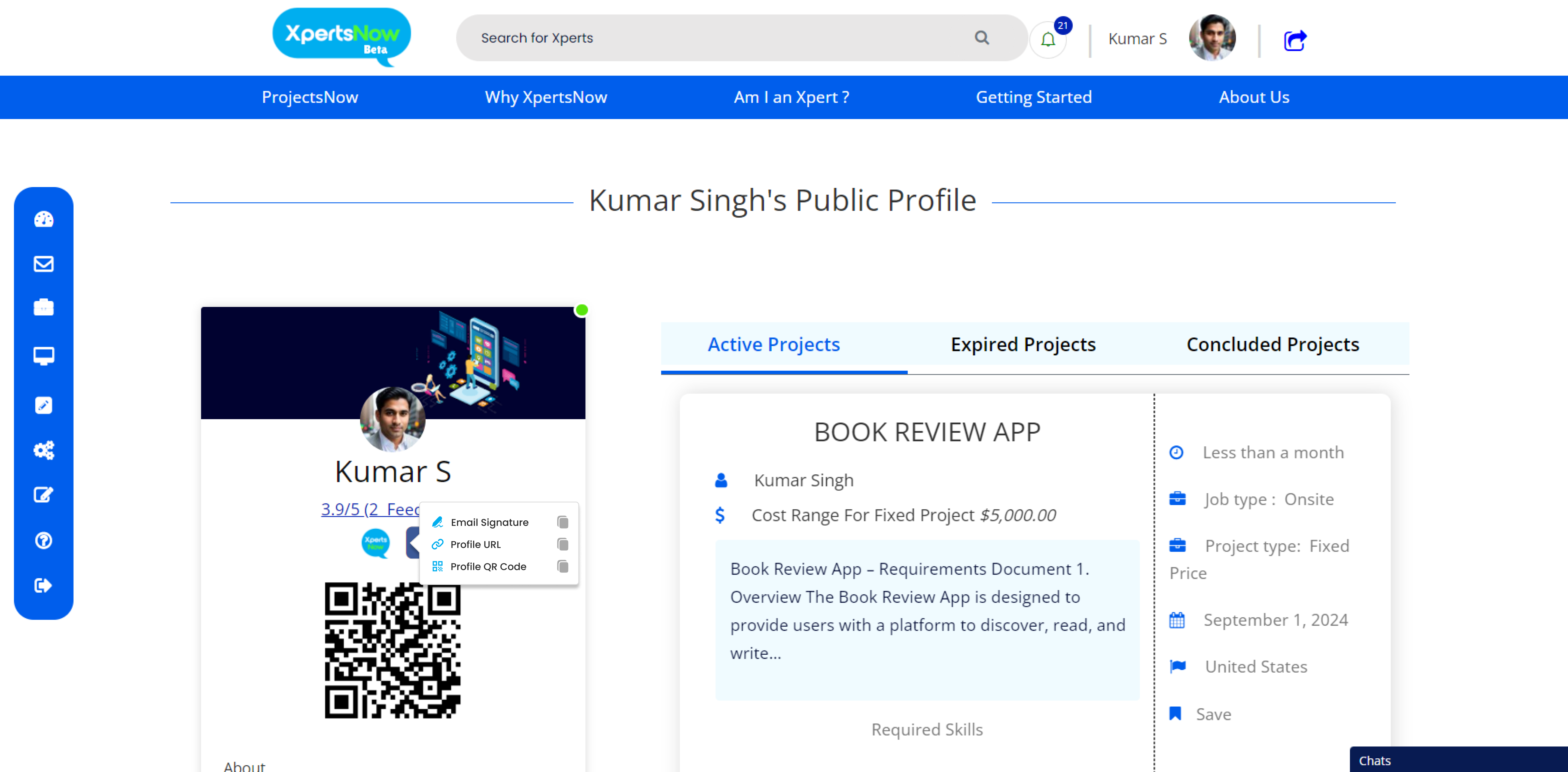Open the settings gears icon in sidebar
Image resolution: width=1568 pixels, height=772 pixels.
tap(44, 450)
